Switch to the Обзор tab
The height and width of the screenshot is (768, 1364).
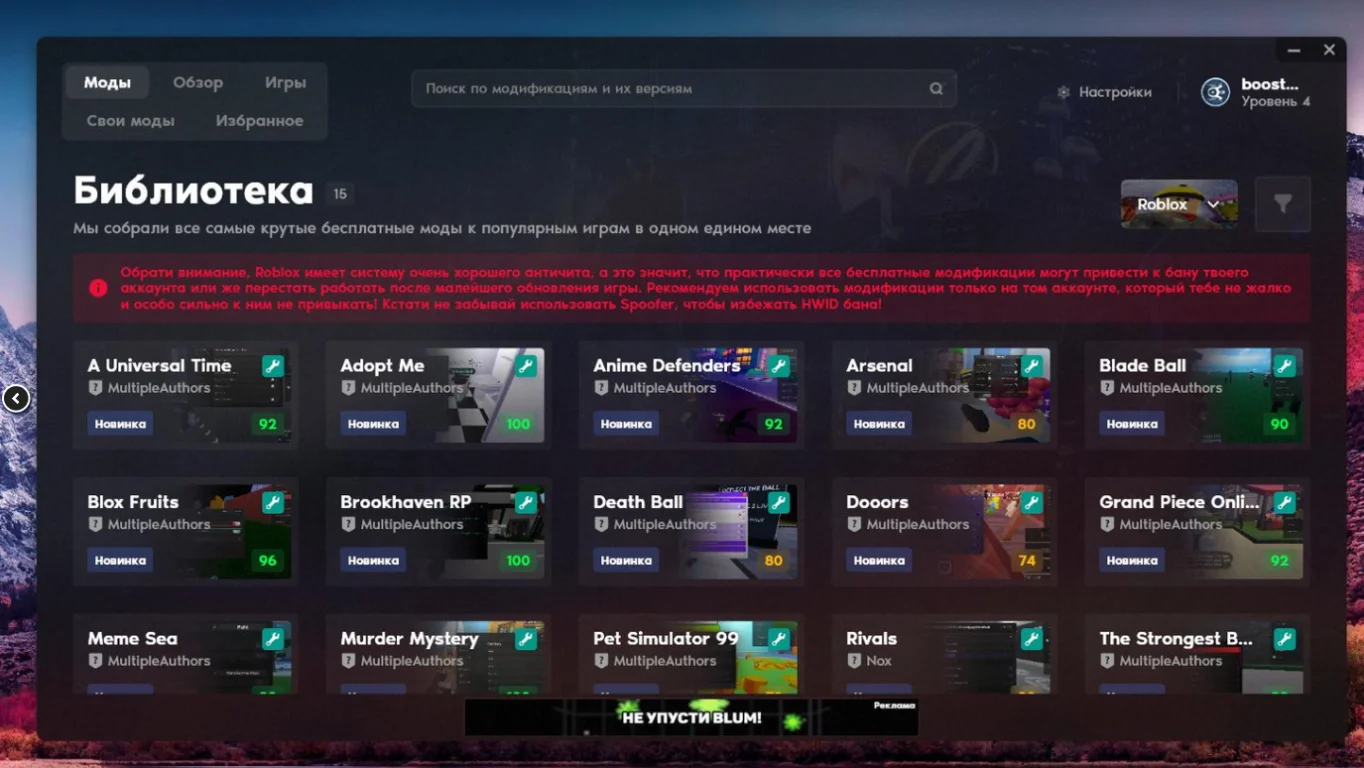click(x=198, y=83)
